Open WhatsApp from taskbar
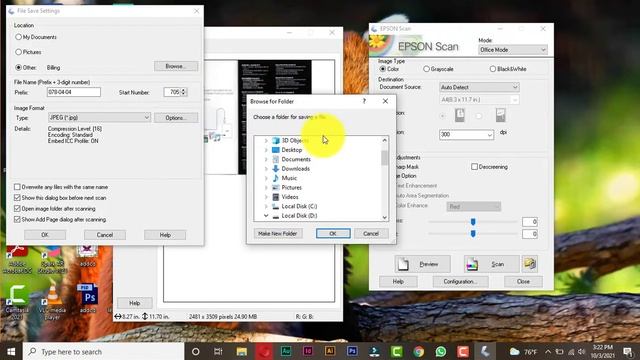Viewport: 640px width, 360px height. pyautogui.click(x=440, y=351)
